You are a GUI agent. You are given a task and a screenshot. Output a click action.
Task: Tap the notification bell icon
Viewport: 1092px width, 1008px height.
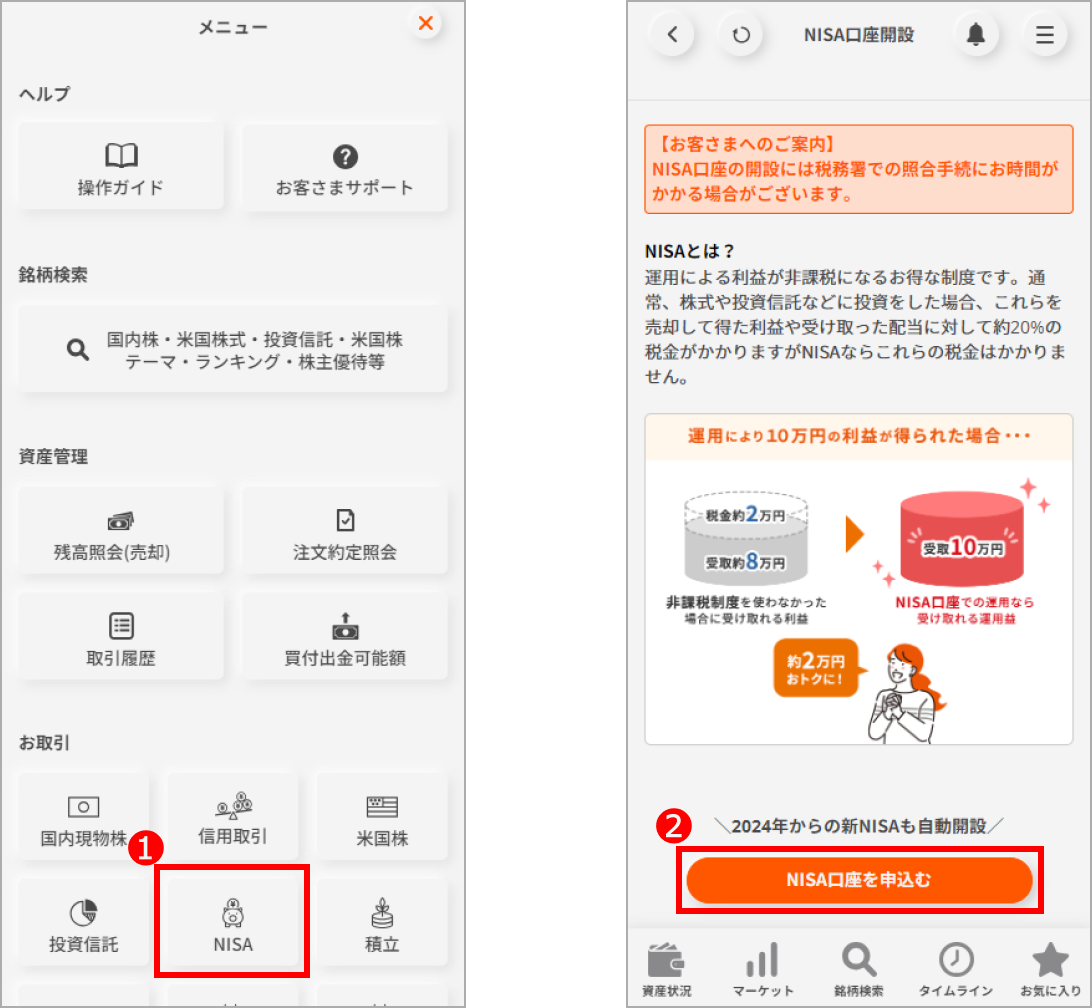click(976, 34)
